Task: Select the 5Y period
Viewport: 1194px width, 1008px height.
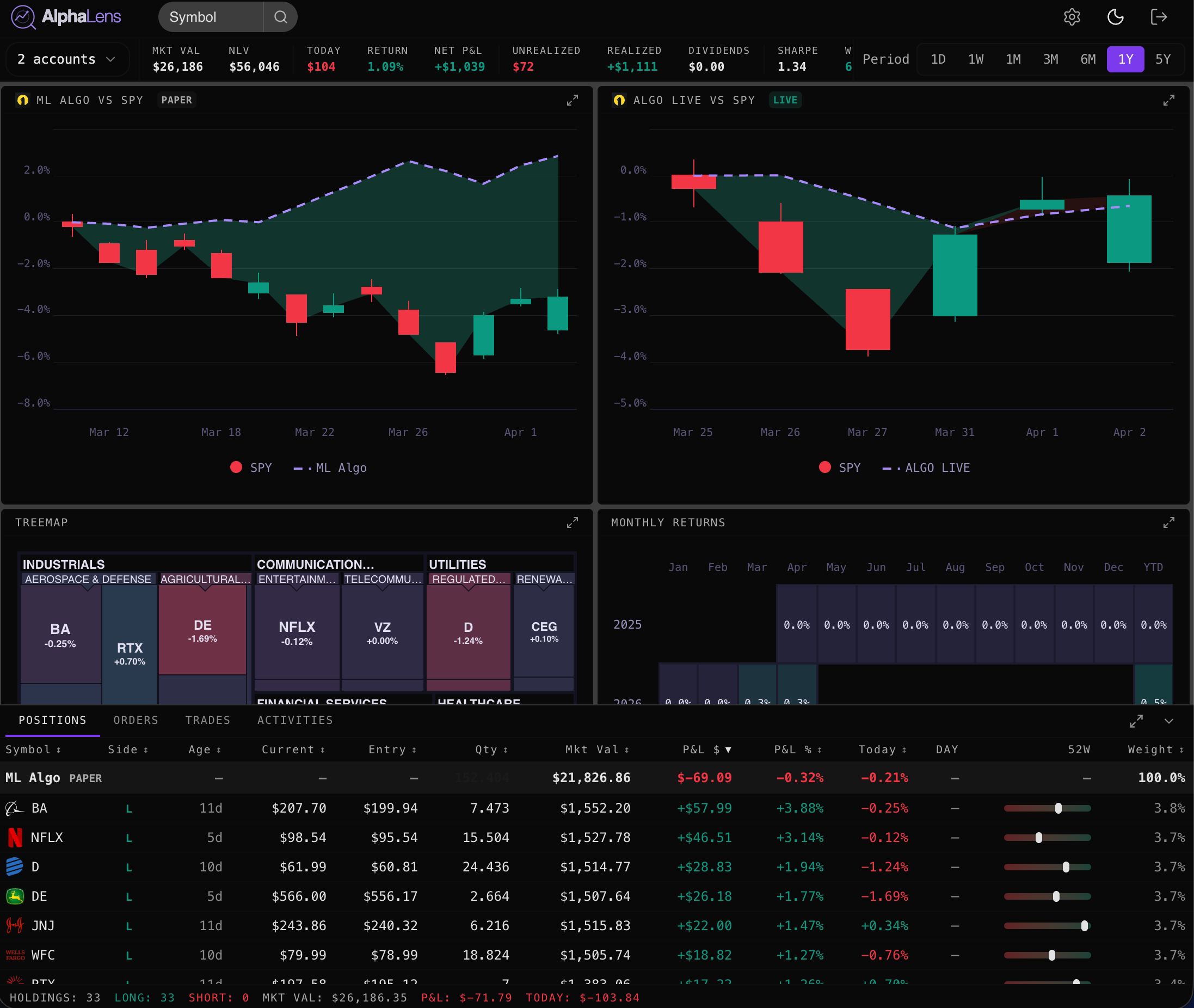Action: pos(1163,59)
